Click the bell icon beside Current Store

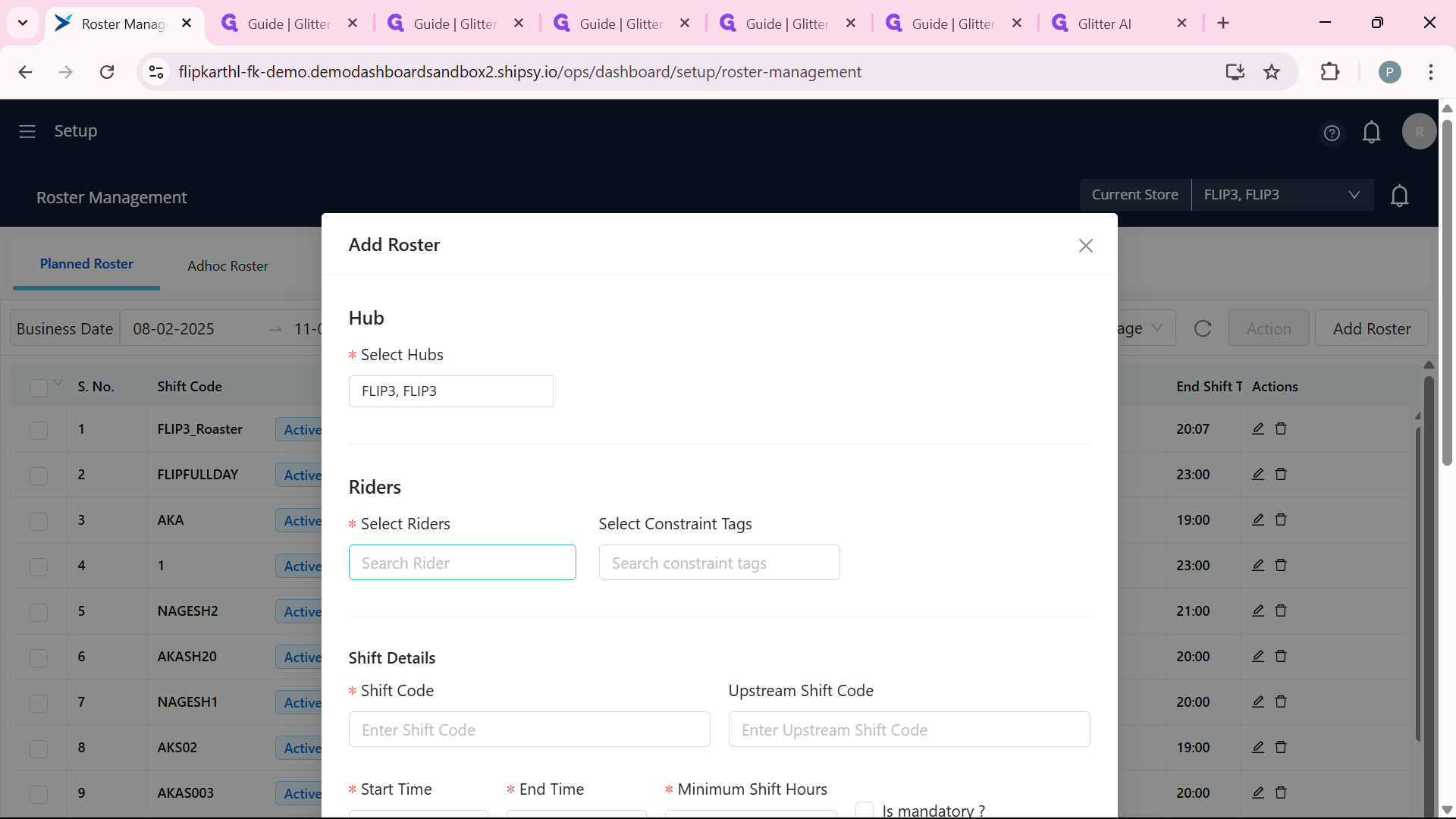1399,196
